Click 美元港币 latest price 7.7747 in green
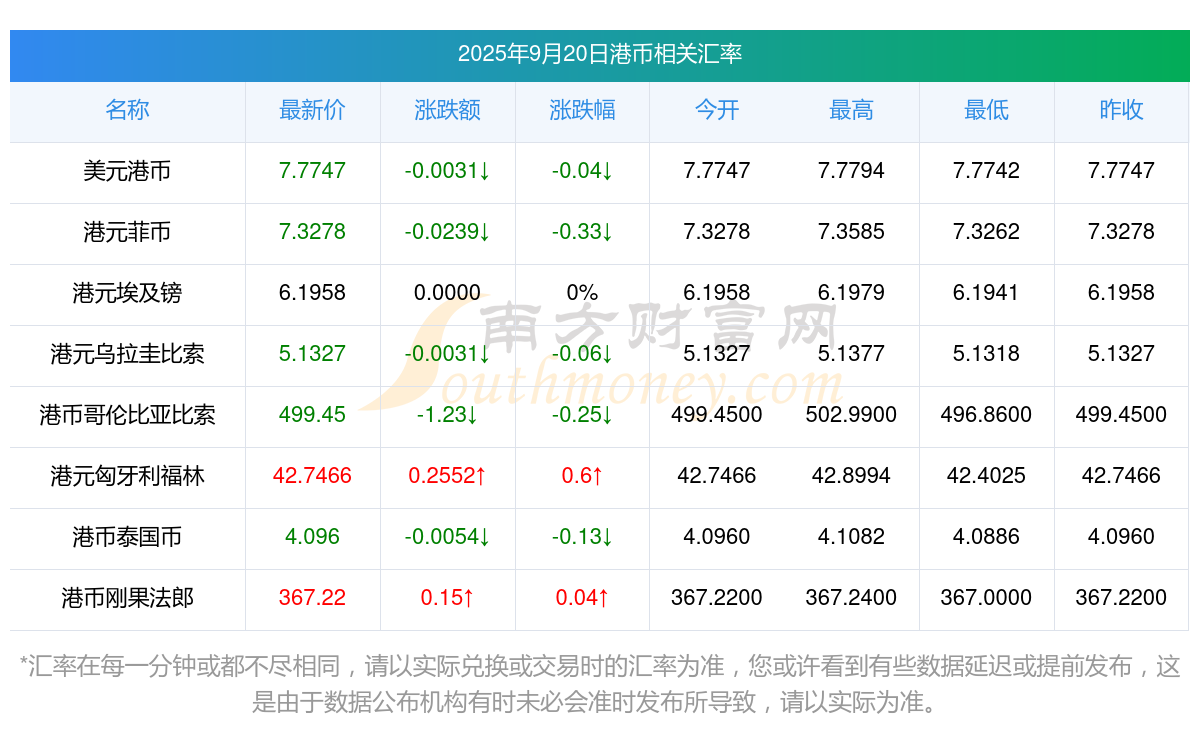Viewport: 1200px width, 733px height. pos(313,171)
